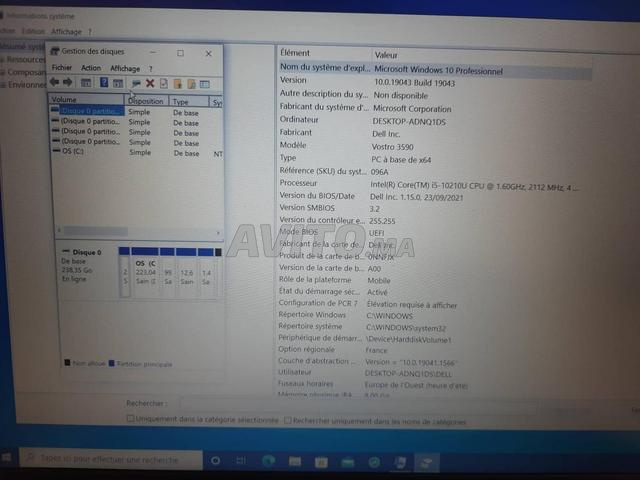
Task: Open Affichage menu in Gestion des disques
Action: 125,69
